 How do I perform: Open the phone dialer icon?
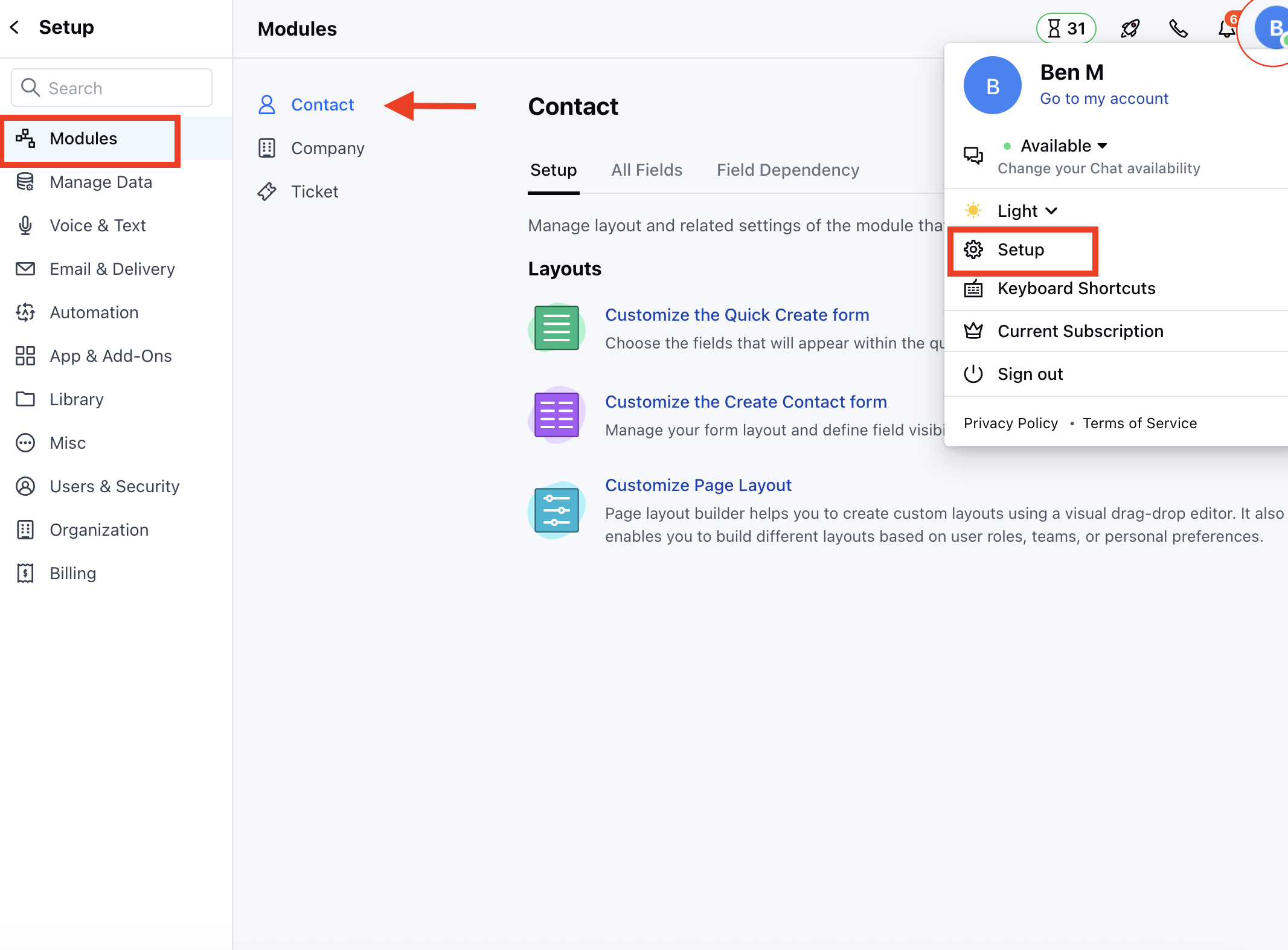(1178, 28)
